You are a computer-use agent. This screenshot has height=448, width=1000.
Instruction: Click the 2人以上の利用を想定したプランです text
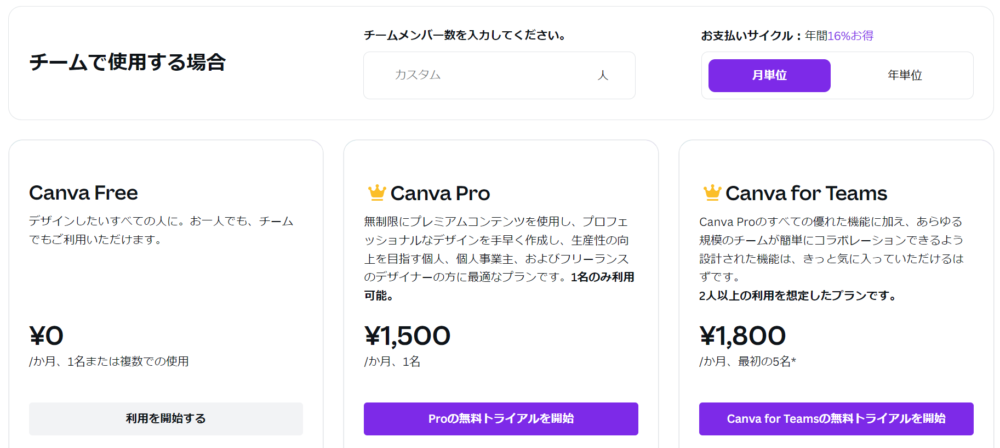pyautogui.click(x=796, y=295)
